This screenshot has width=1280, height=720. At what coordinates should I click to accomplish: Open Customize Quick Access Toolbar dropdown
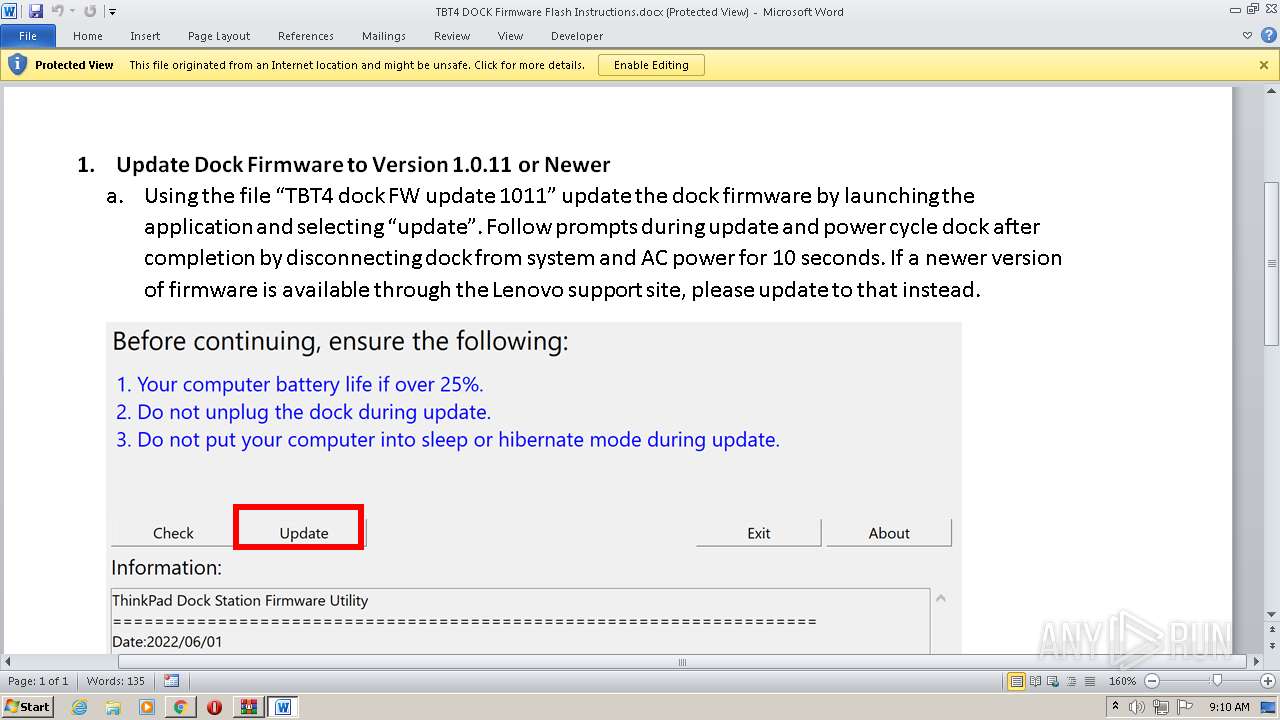pyautogui.click(x=111, y=12)
